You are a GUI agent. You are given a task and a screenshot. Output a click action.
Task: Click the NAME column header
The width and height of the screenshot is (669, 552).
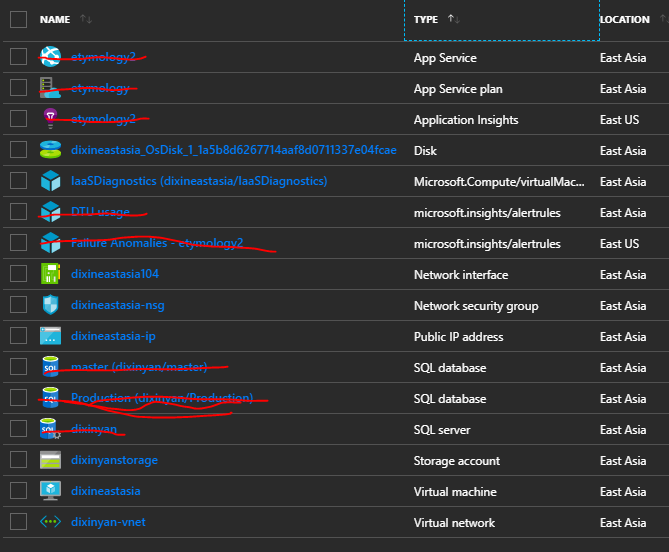pos(55,20)
